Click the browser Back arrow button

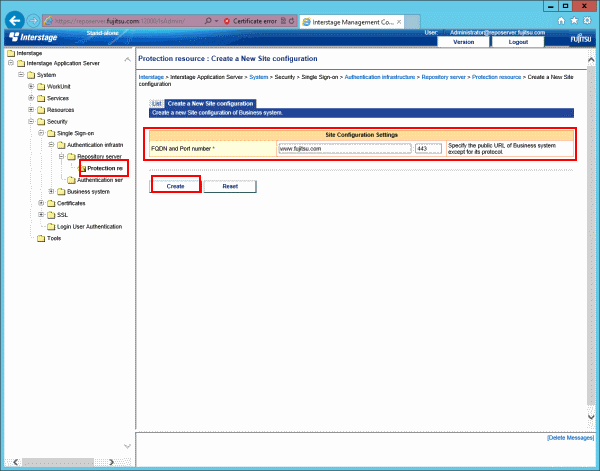pos(15,21)
